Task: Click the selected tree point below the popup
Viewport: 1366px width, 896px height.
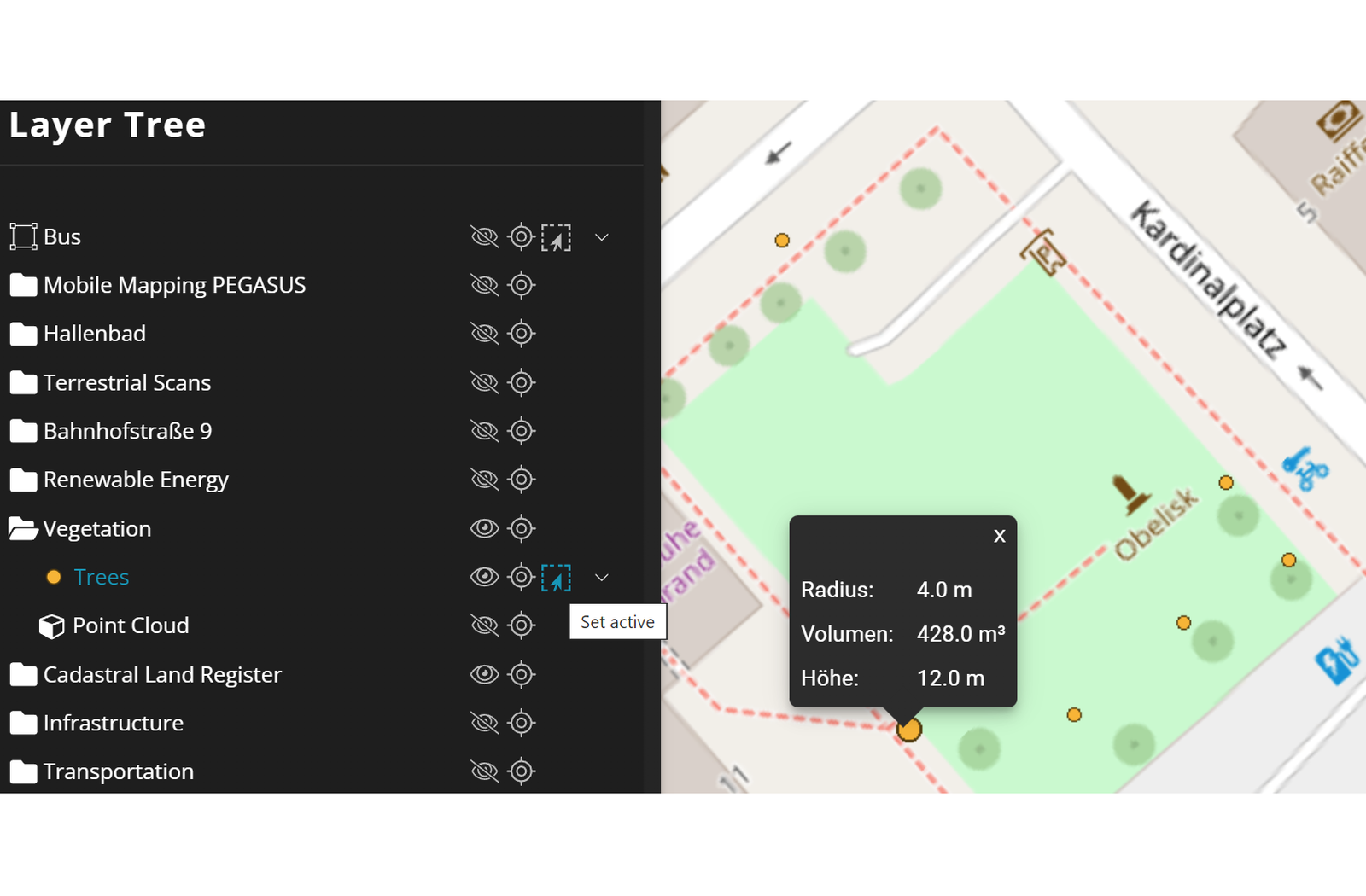Action: pyautogui.click(x=909, y=730)
